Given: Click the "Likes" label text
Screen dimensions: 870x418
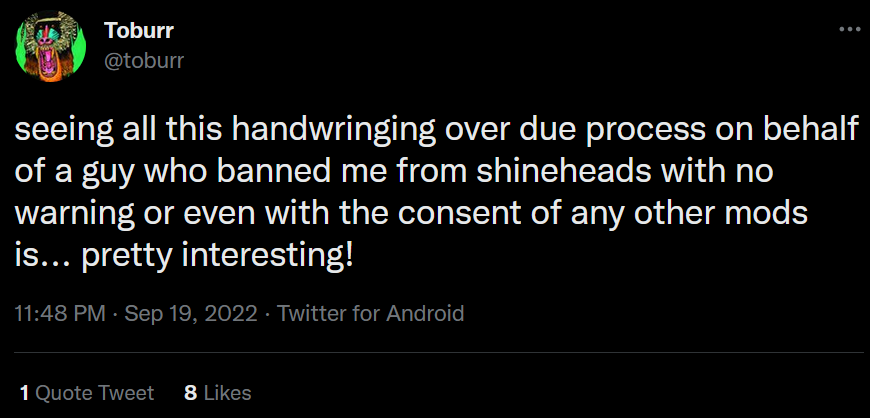Looking at the screenshot, I should (226, 393).
